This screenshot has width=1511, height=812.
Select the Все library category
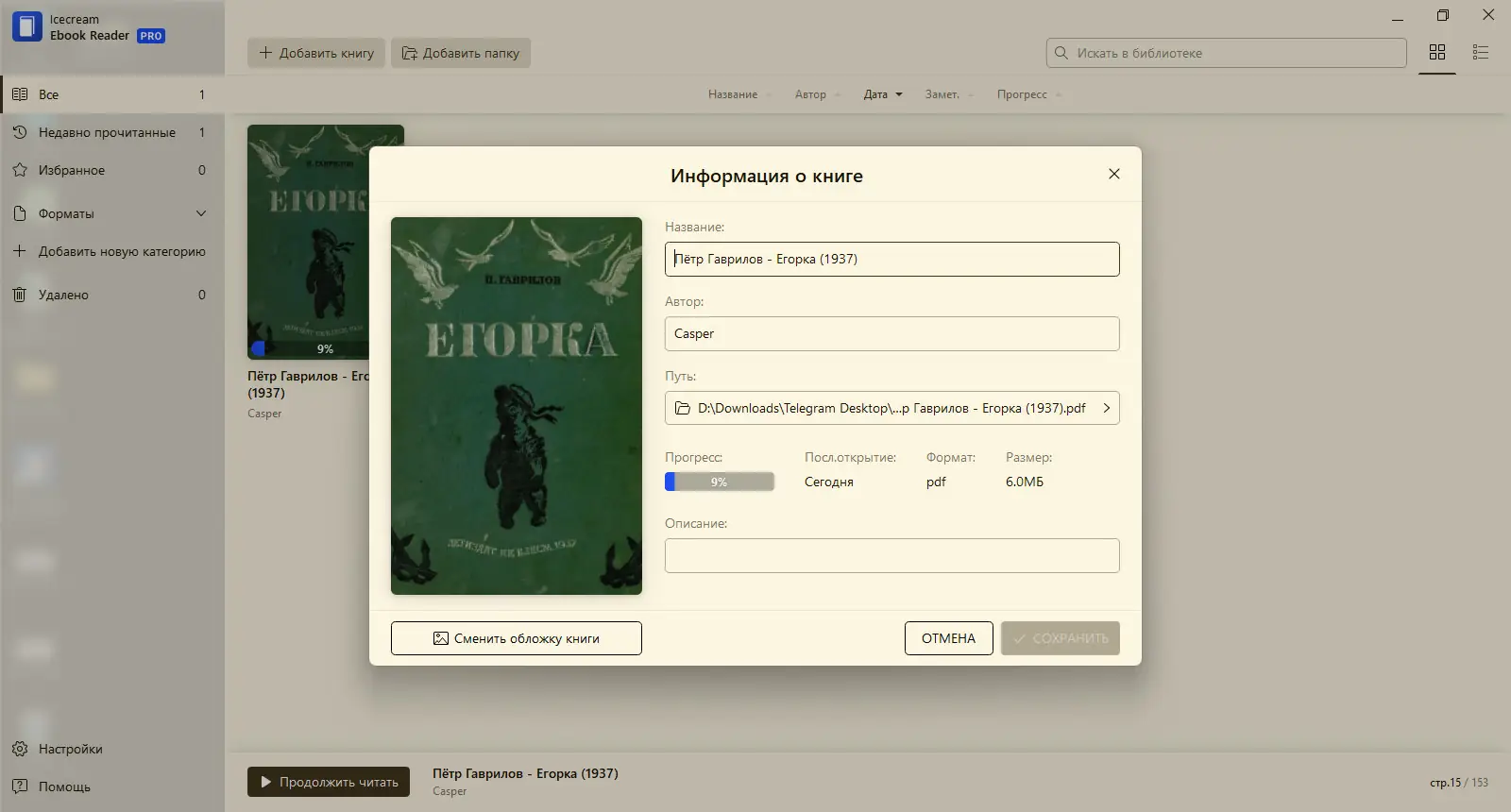click(x=112, y=94)
